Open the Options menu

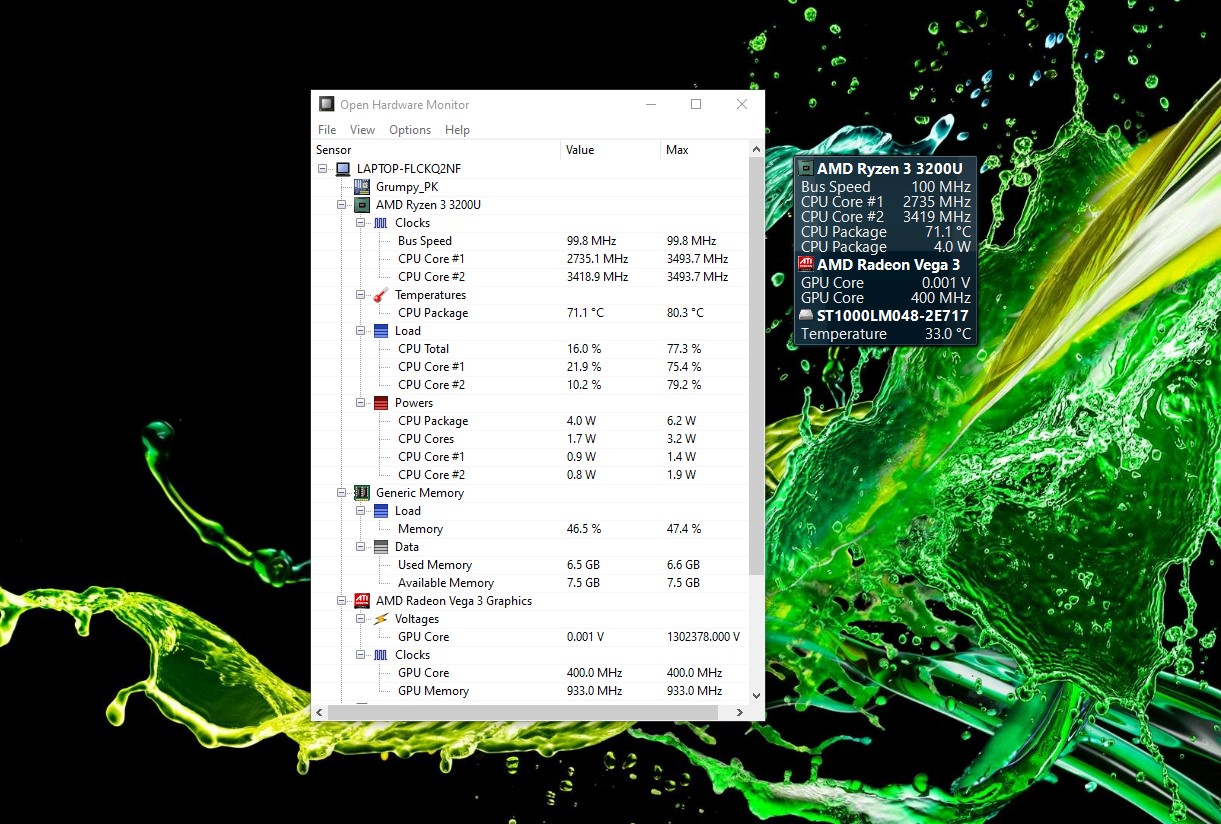[x=410, y=129]
